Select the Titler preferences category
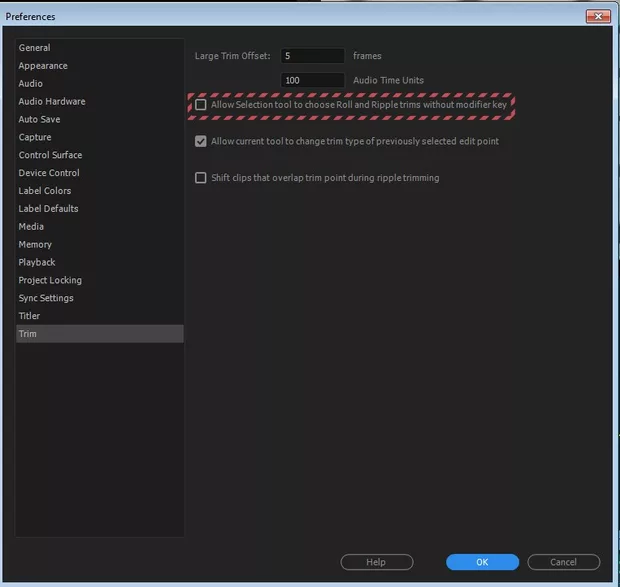 pyautogui.click(x=29, y=316)
